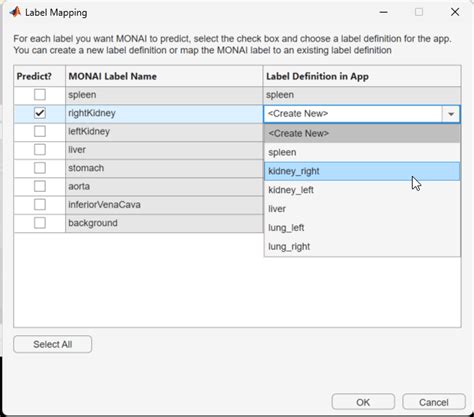Image resolution: width=474 pixels, height=417 pixels.
Task: Cancel the Label Mapping dialog
Action: (x=434, y=402)
